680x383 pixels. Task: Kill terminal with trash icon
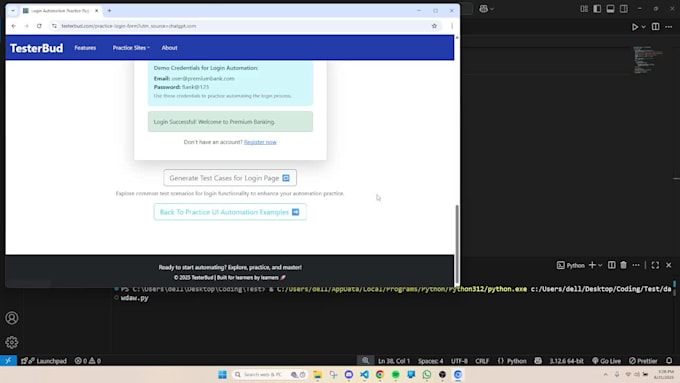pos(623,265)
